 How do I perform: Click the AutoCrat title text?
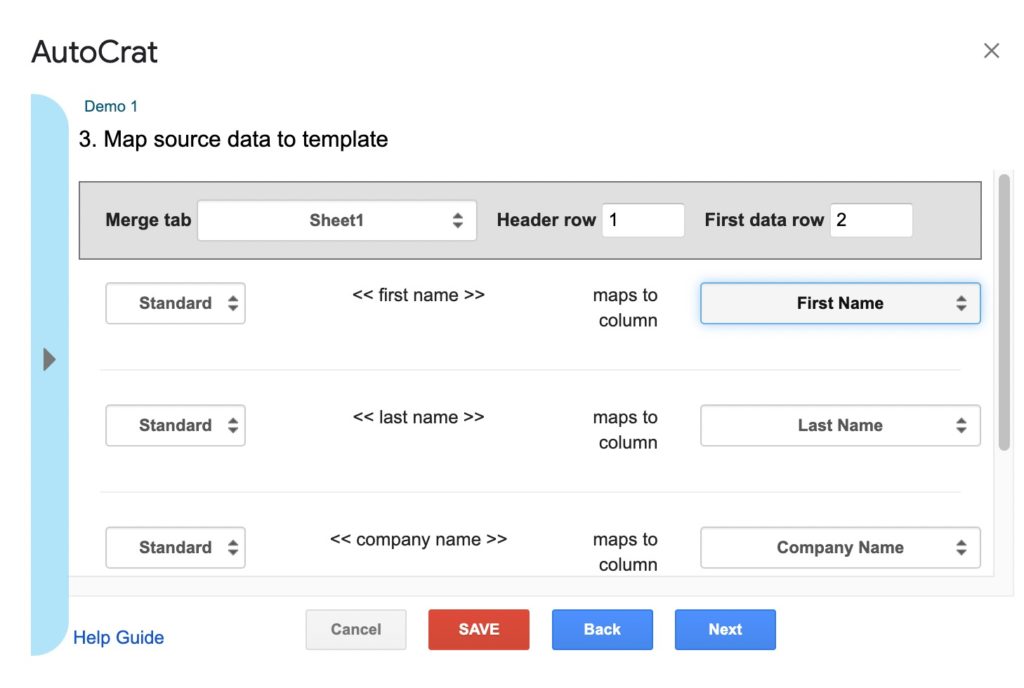[x=95, y=52]
